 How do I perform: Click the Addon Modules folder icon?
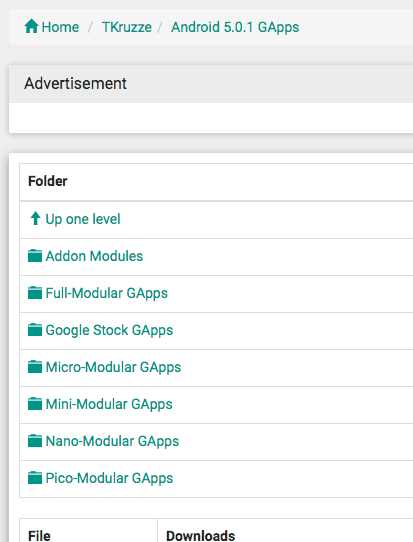click(35, 256)
